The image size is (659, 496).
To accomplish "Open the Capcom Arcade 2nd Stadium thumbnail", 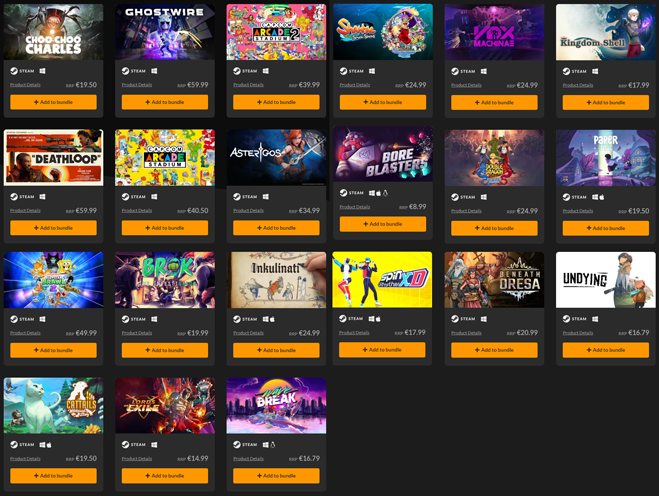I will click(276, 32).
